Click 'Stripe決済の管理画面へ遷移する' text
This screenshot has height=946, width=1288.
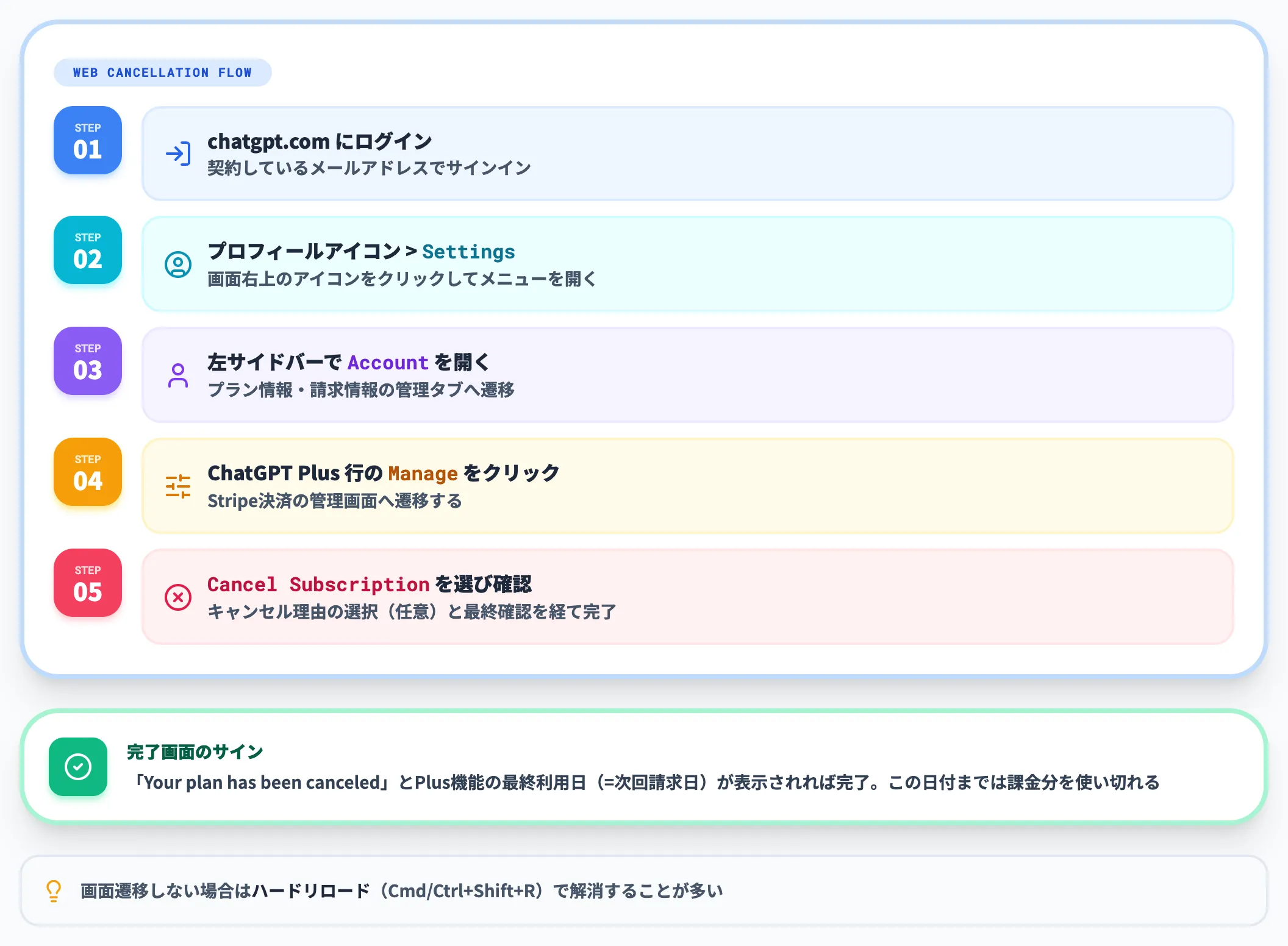[335, 501]
